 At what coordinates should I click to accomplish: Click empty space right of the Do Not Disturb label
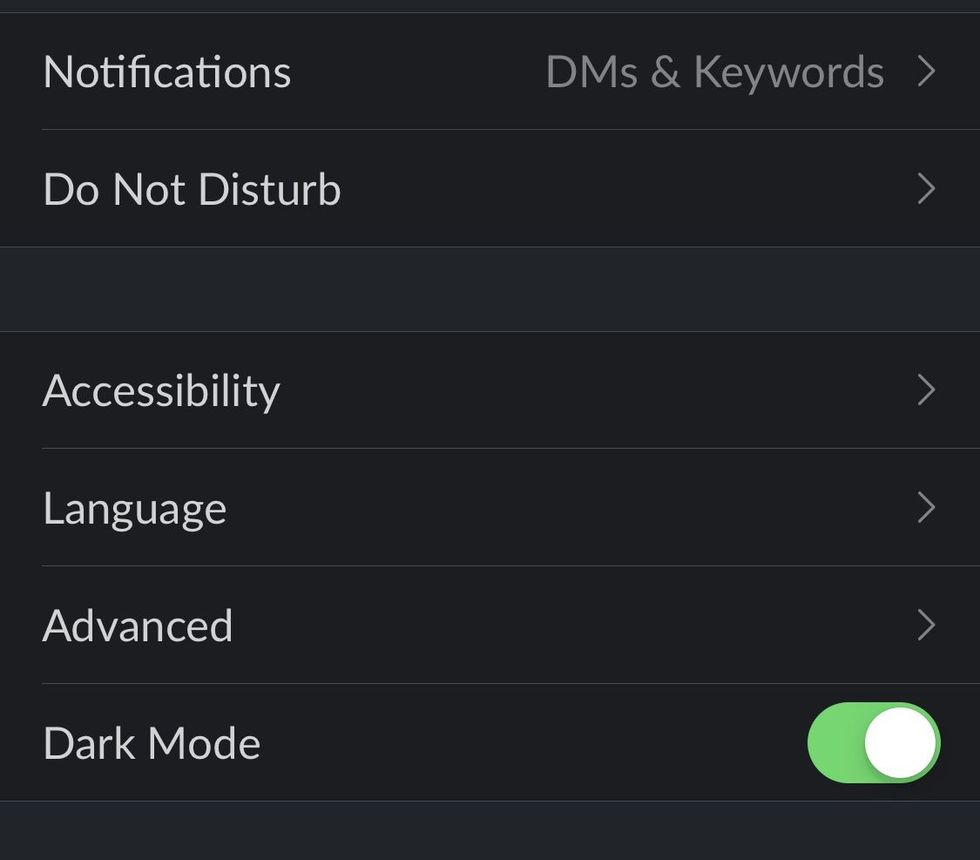[x=620, y=190]
